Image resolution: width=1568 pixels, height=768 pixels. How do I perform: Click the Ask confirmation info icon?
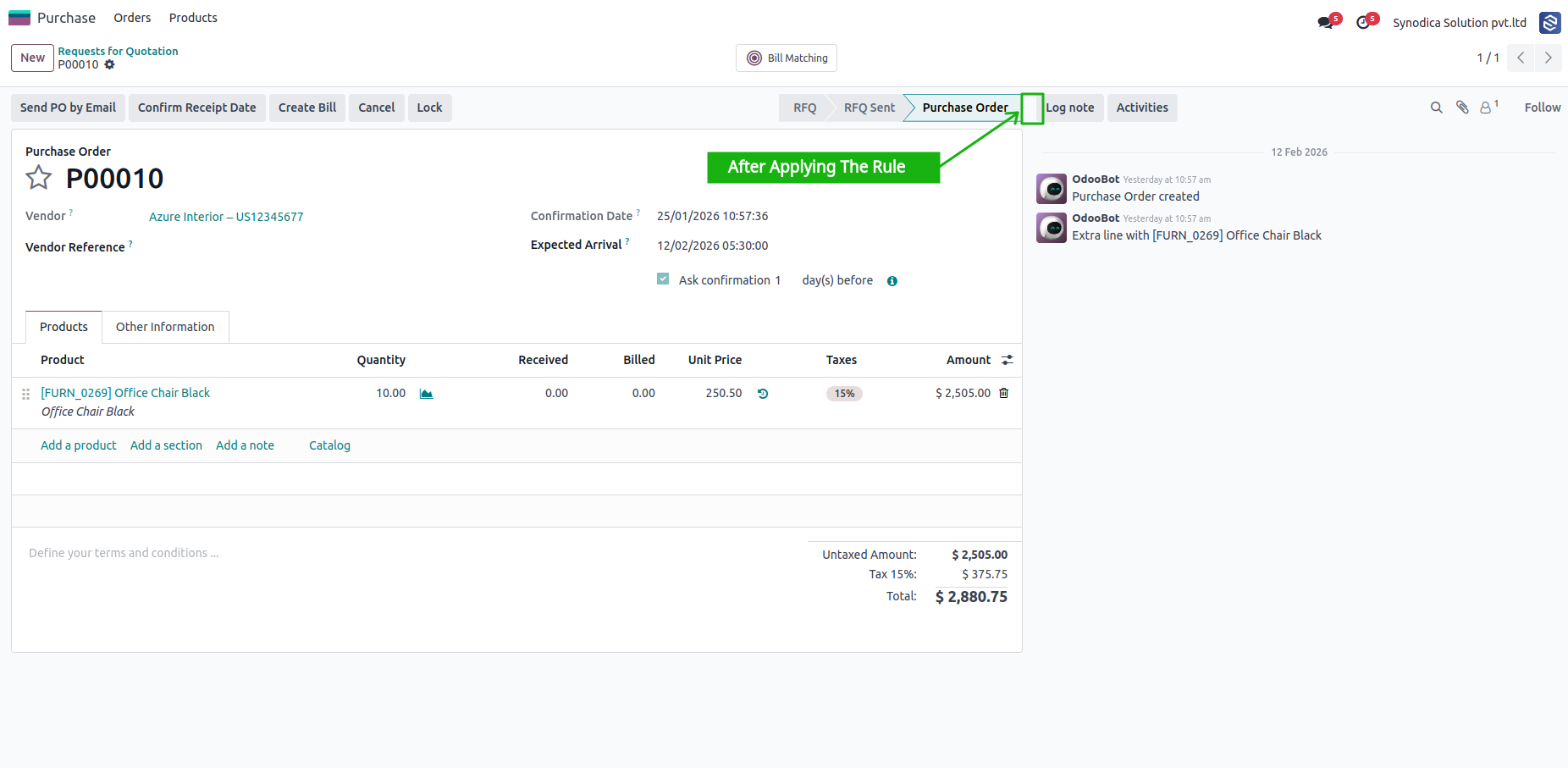pos(892,281)
